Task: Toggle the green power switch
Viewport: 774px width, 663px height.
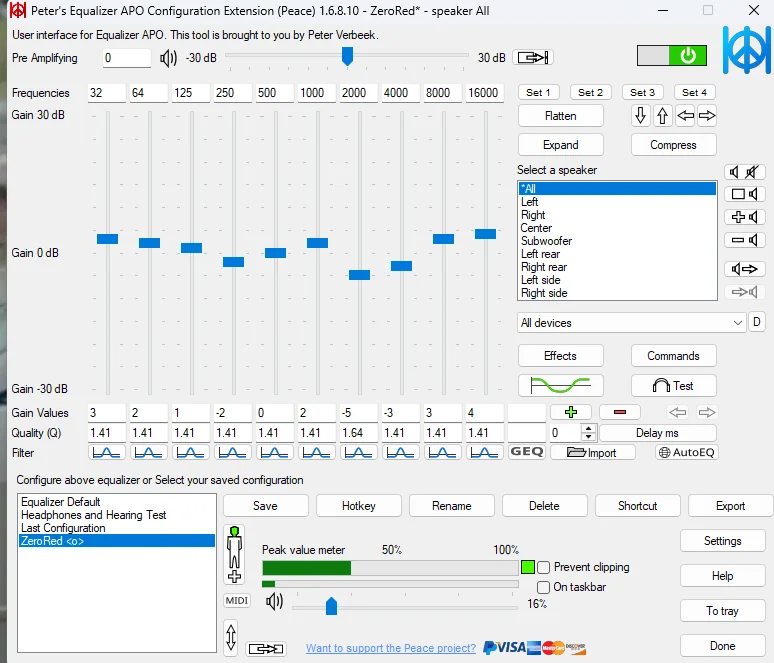Action: [671, 55]
